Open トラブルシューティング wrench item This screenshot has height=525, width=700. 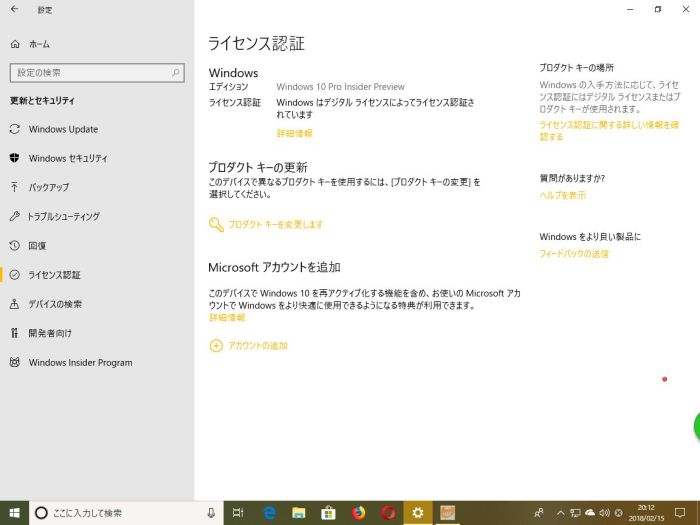(63, 216)
